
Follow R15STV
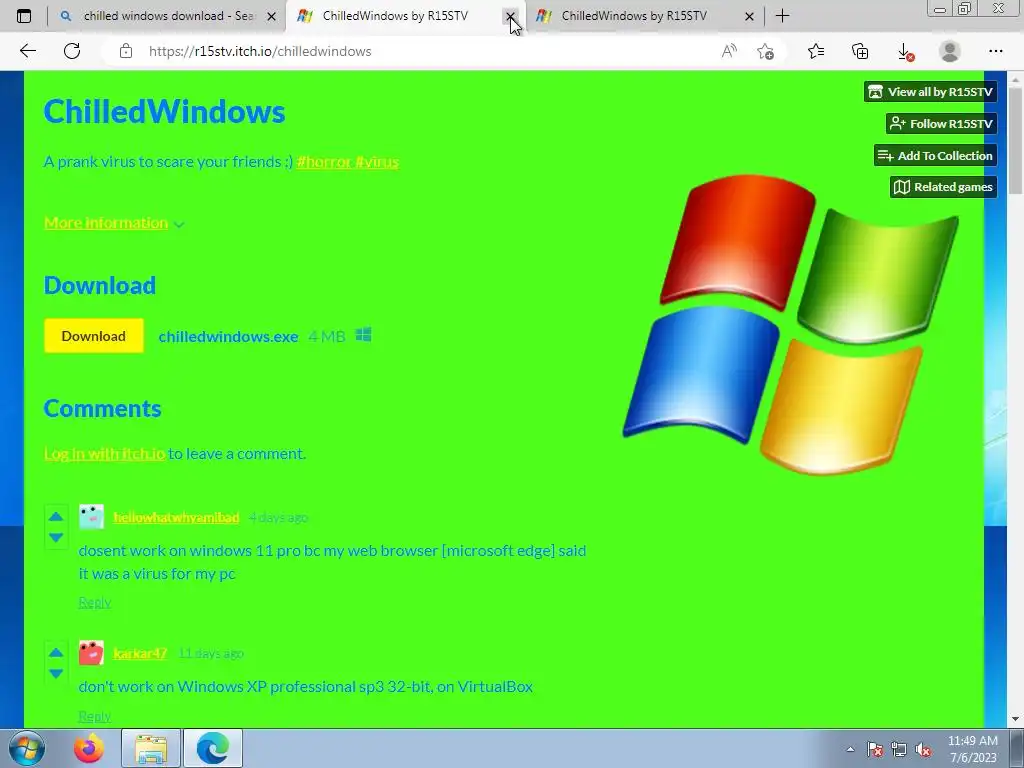pos(942,123)
